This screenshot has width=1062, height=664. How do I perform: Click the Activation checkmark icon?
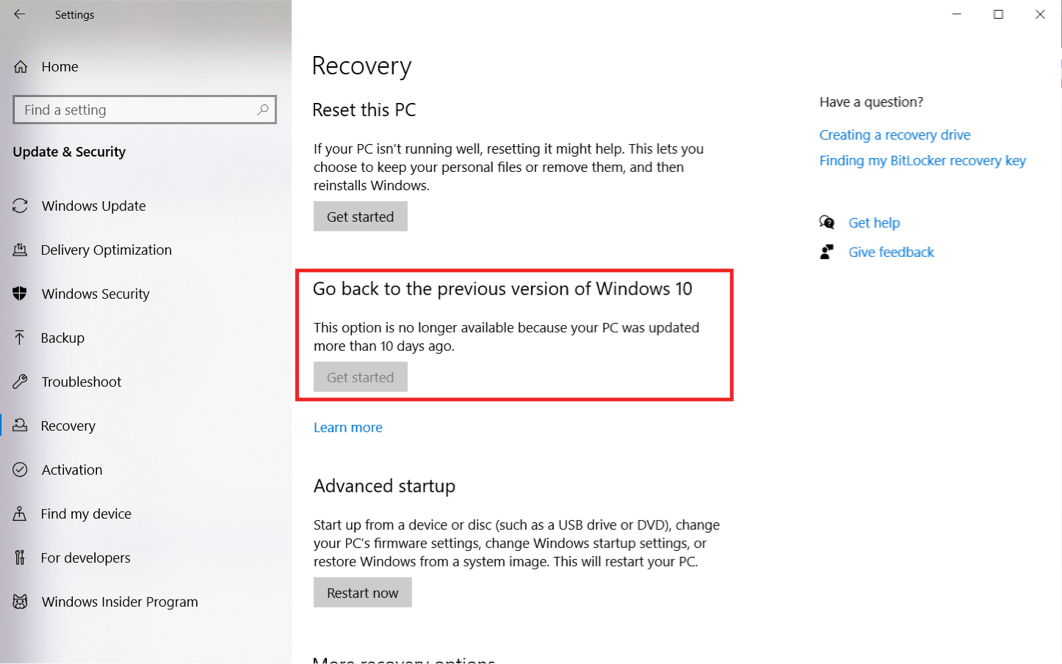click(x=20, y=470)
